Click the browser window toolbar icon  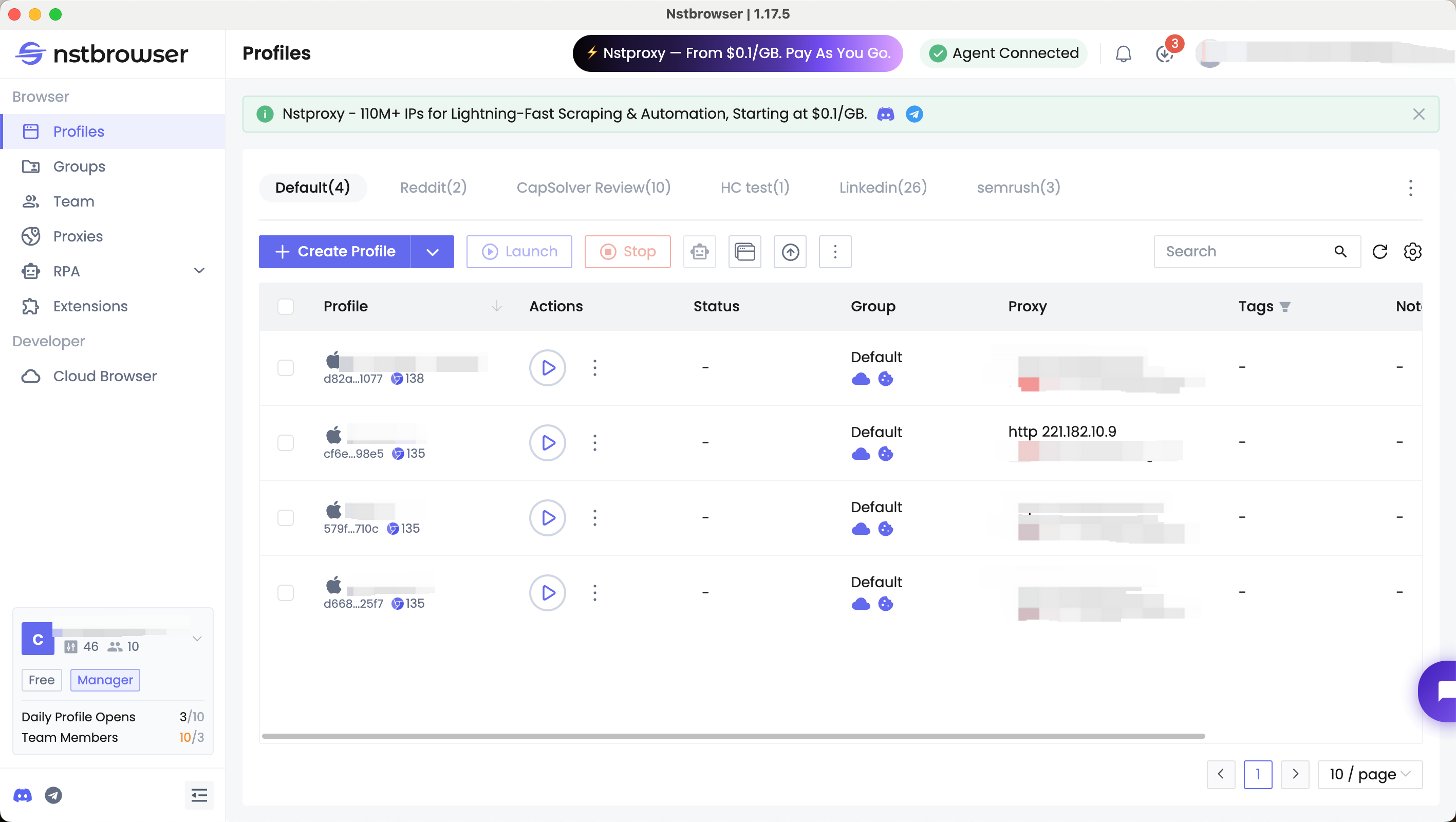coord(744,252)
